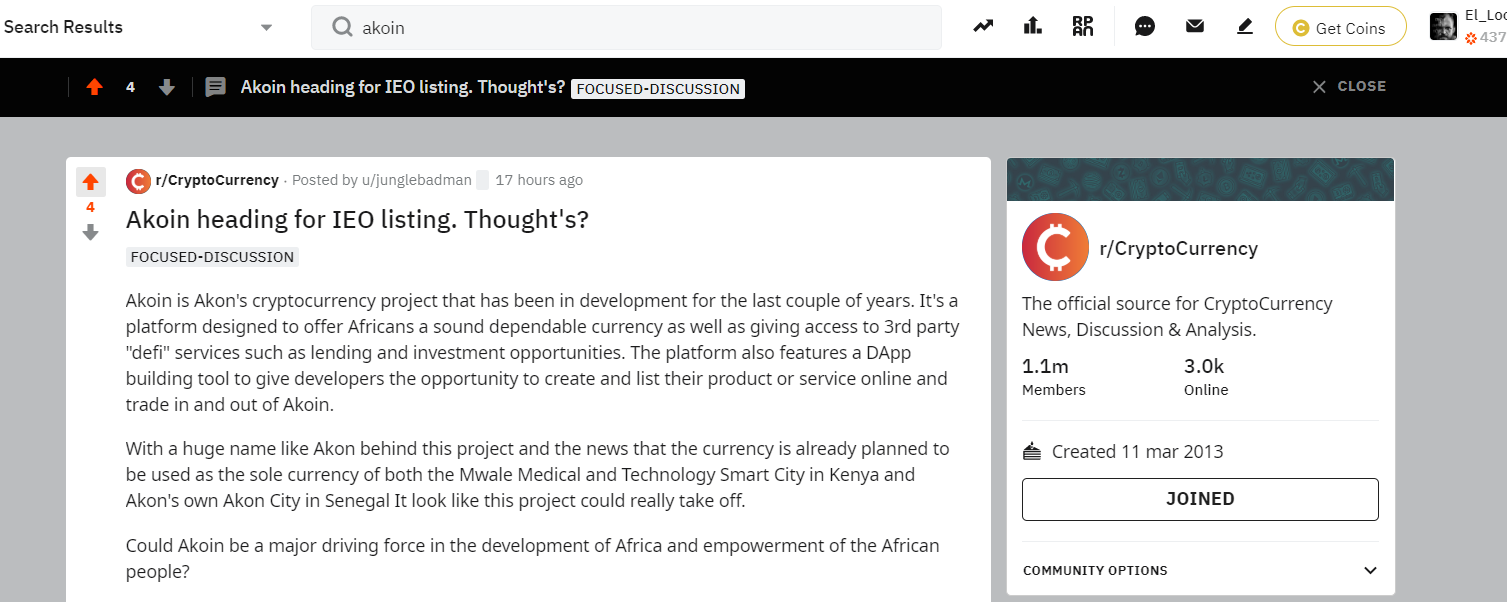1507x602 pixels.
Task: Close the post overlay with CLOSE
Action: [x=1349, y=87]
